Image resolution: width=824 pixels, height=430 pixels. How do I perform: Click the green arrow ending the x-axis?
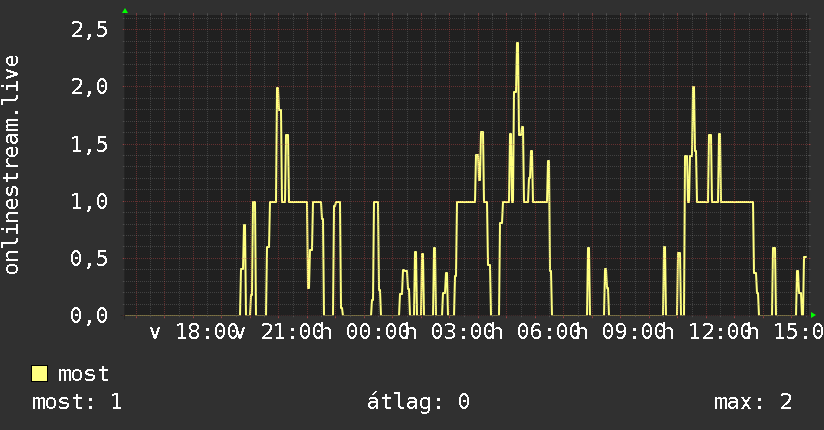[813, 315]
